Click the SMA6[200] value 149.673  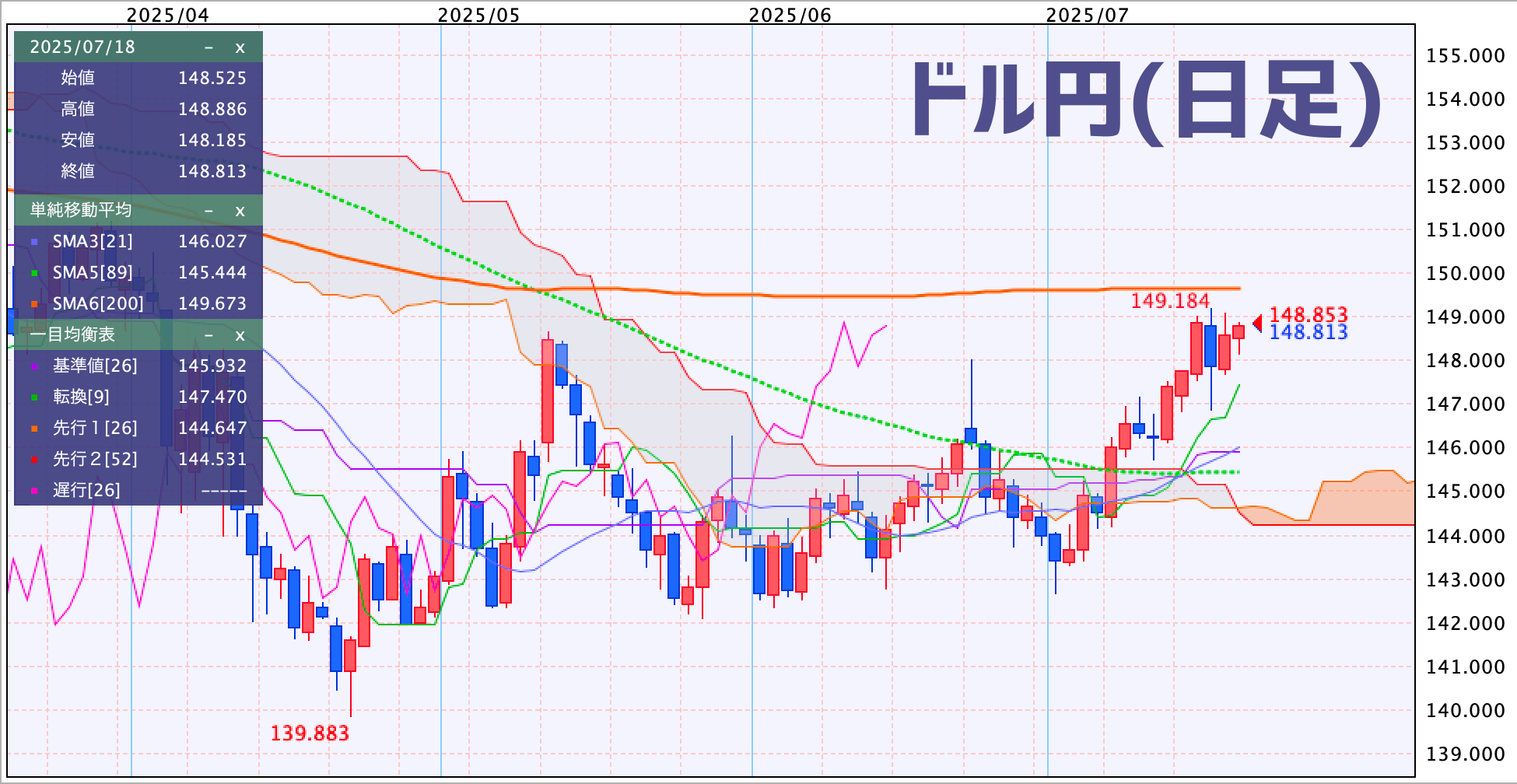(212, 303)
